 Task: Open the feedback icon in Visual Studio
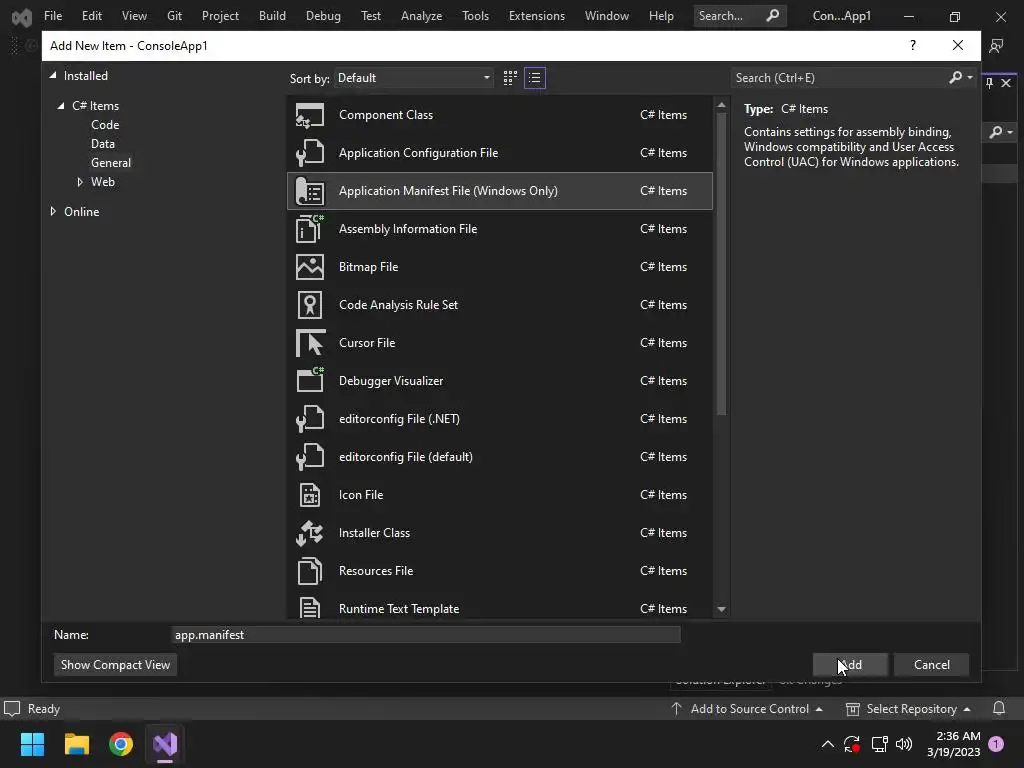997,46
